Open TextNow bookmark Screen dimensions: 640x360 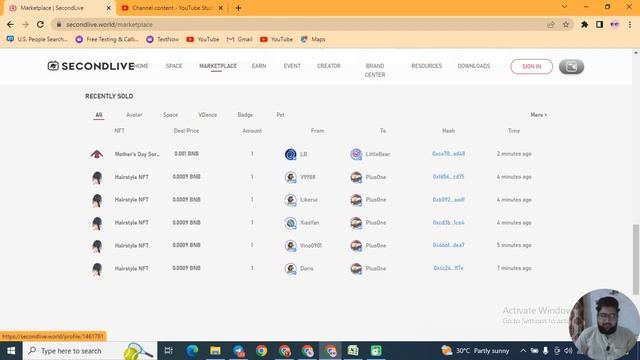pyautogui.click(x=162, y=39)
